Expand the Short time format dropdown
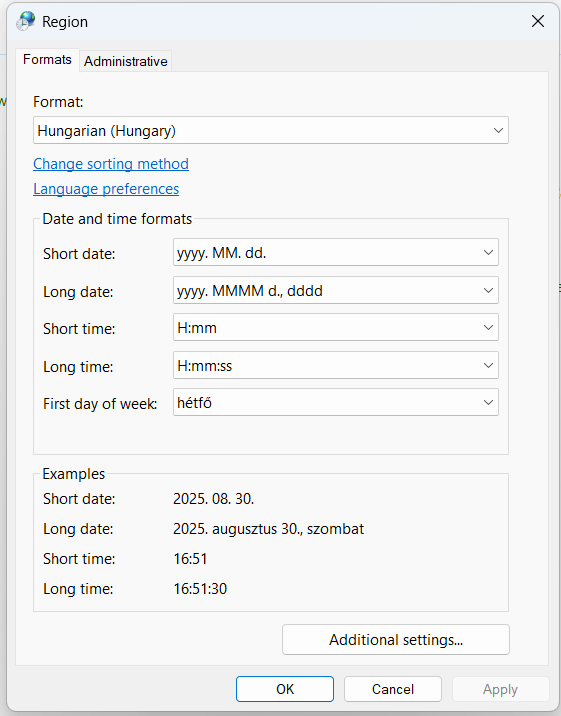Screen dimensions: 561x716 [x=336, y=327]
